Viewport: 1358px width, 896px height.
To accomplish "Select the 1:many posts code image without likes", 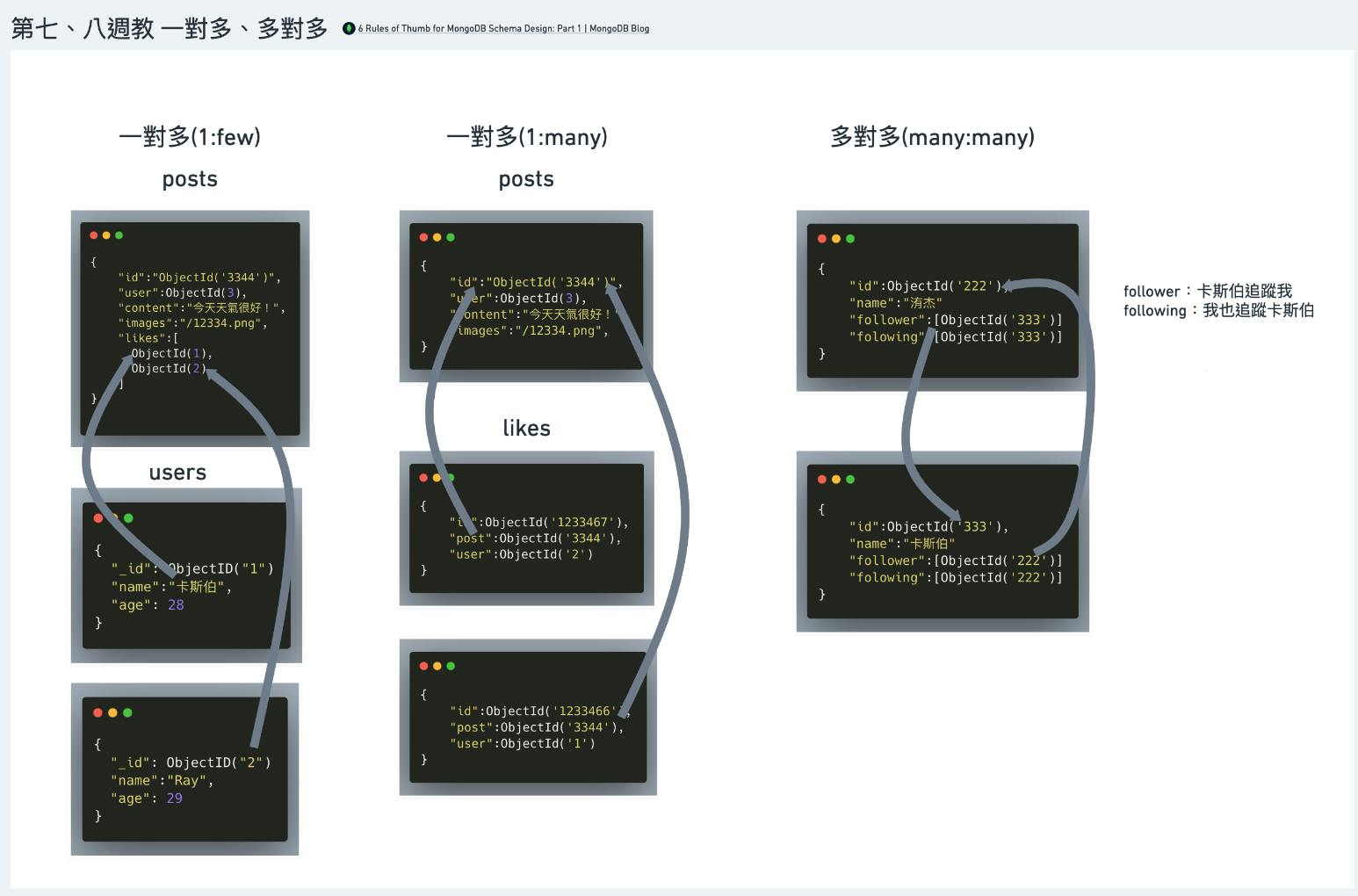I will pos(526,296).
